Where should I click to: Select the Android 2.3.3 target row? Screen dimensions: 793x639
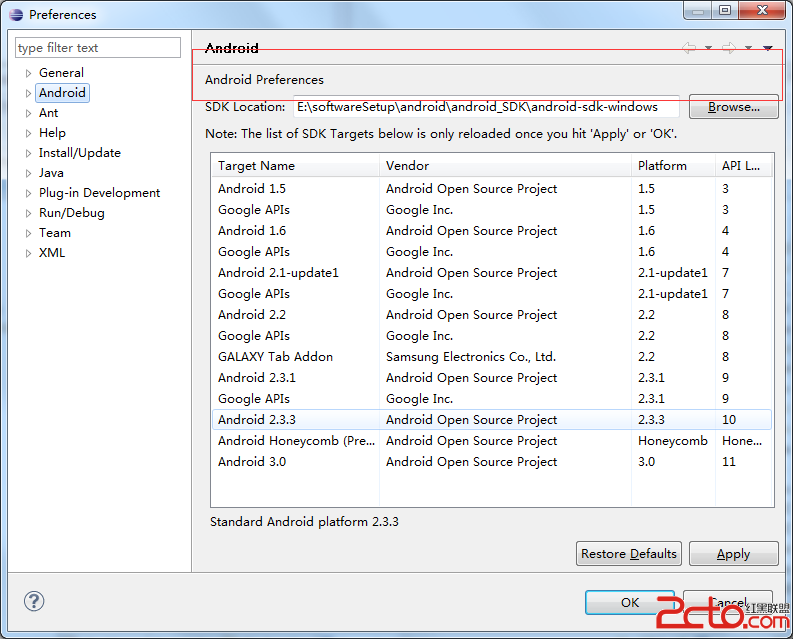pyautogui.click(x=492, y=420)
